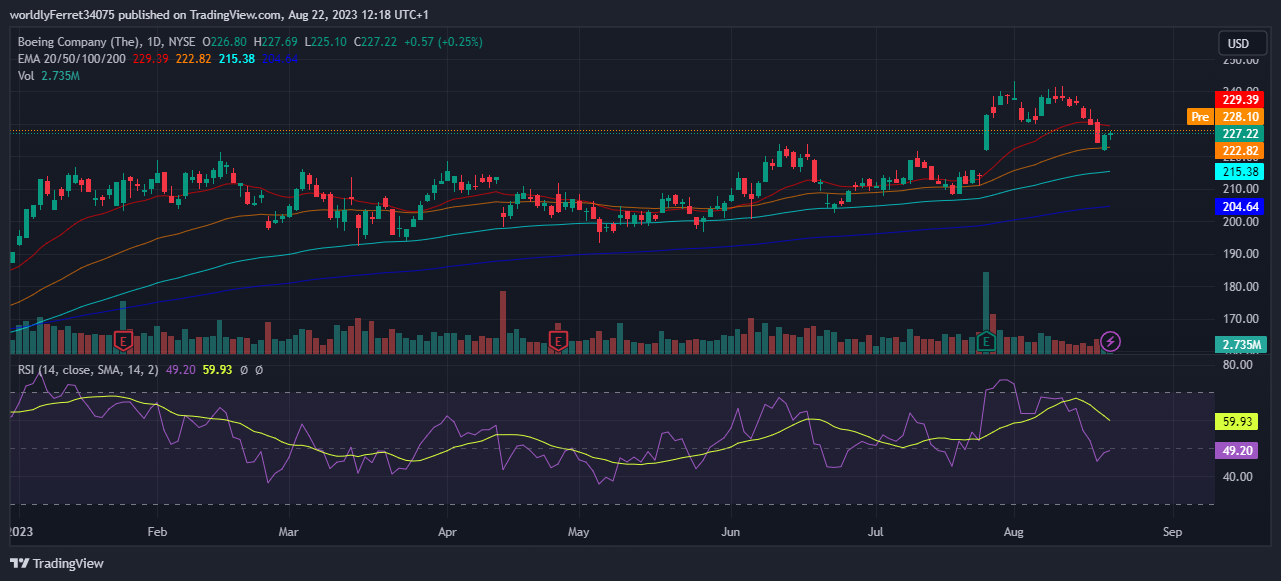Click the 210.00 price scale label

[1240, 189]
